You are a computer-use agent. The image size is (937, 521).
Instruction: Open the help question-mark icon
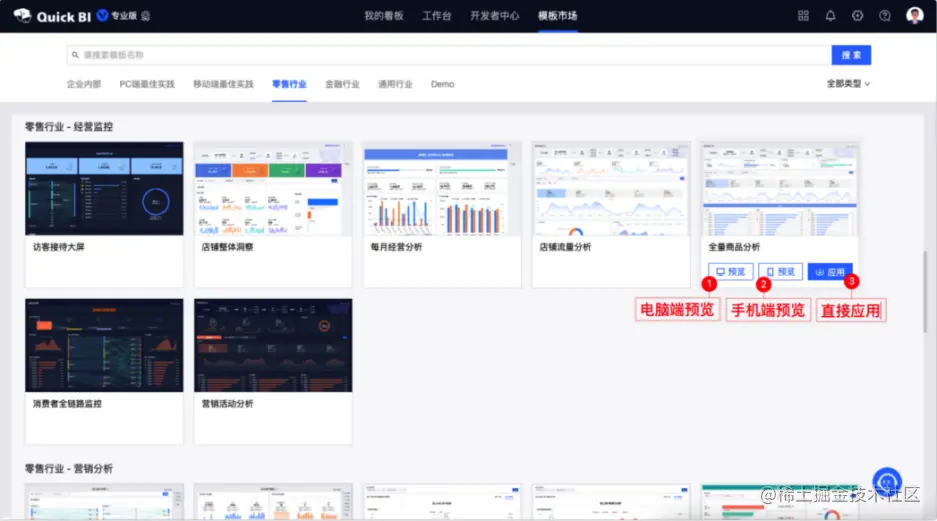[884, 16]
